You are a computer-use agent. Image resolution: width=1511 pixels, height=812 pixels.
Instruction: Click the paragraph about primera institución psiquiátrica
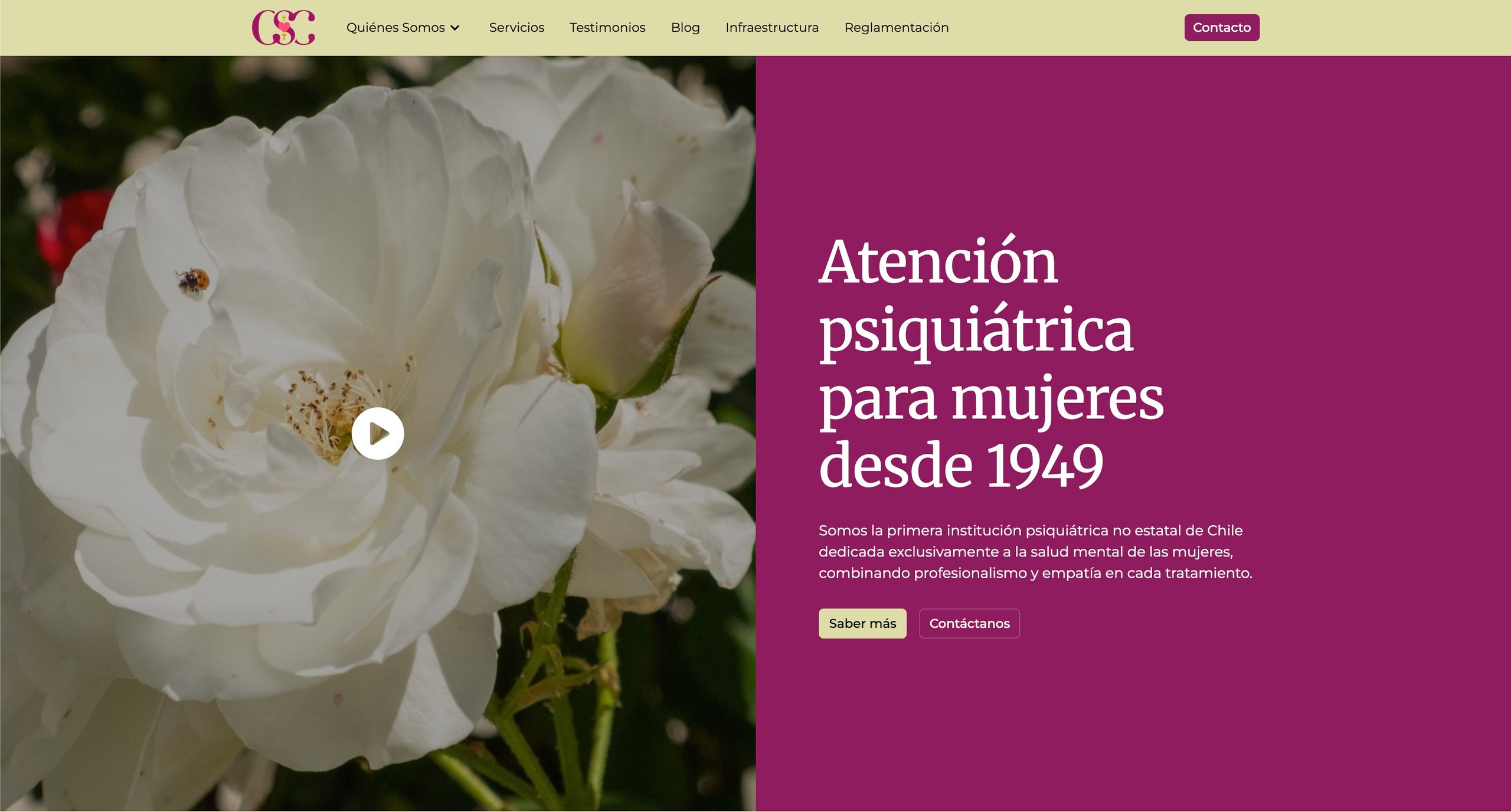pyautogui.click(x=1035, y=551)
